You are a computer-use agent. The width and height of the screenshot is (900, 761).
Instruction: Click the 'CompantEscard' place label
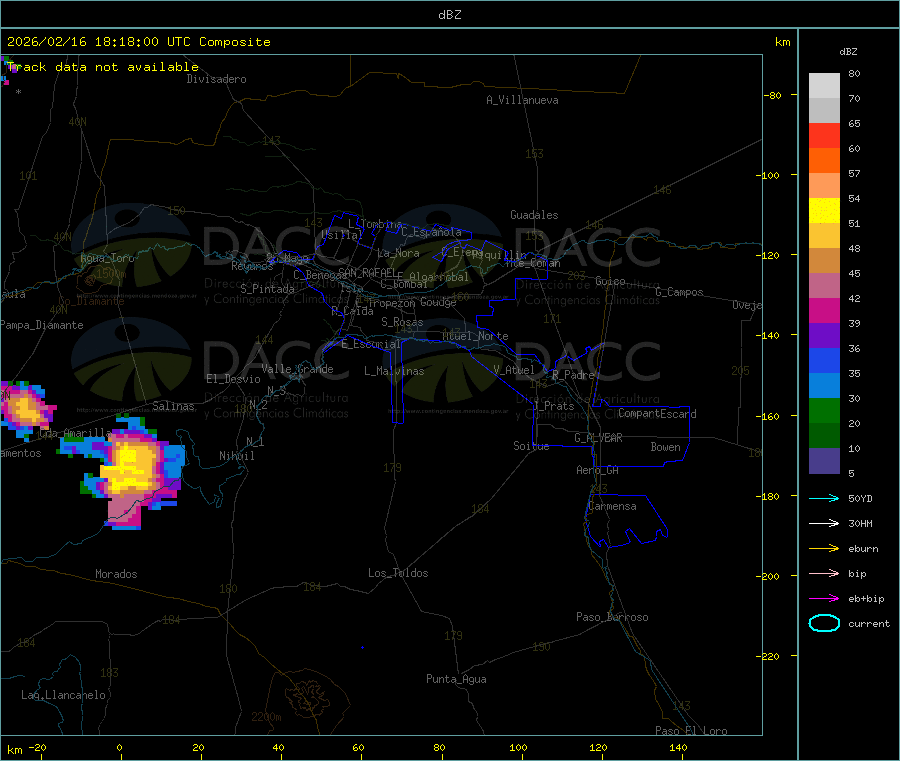click(x=657, y=413)
